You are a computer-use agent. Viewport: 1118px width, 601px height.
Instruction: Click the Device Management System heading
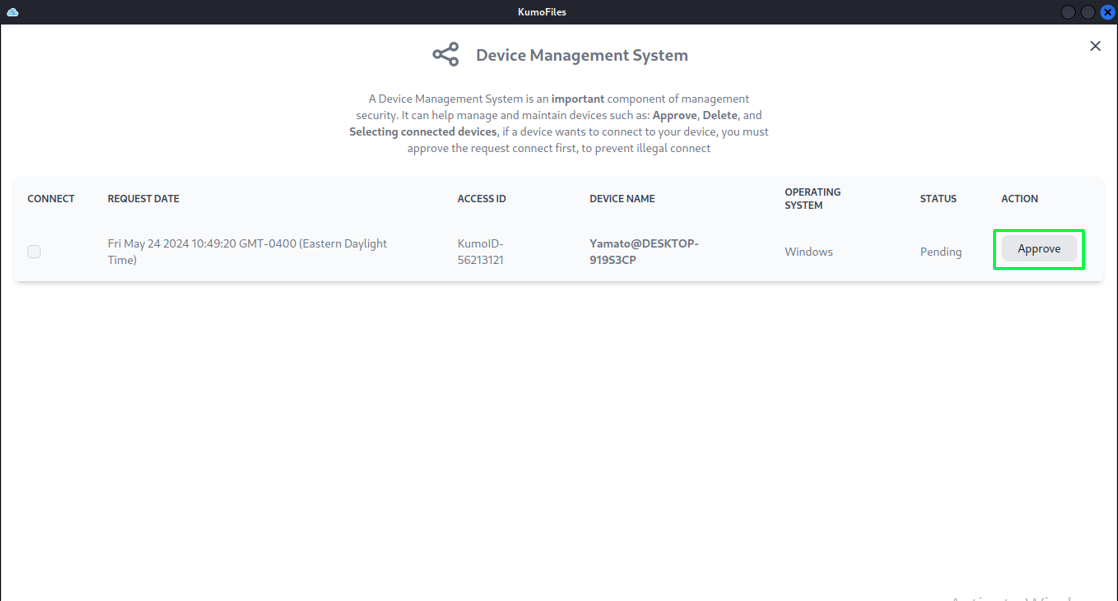(x=581, y=55)
